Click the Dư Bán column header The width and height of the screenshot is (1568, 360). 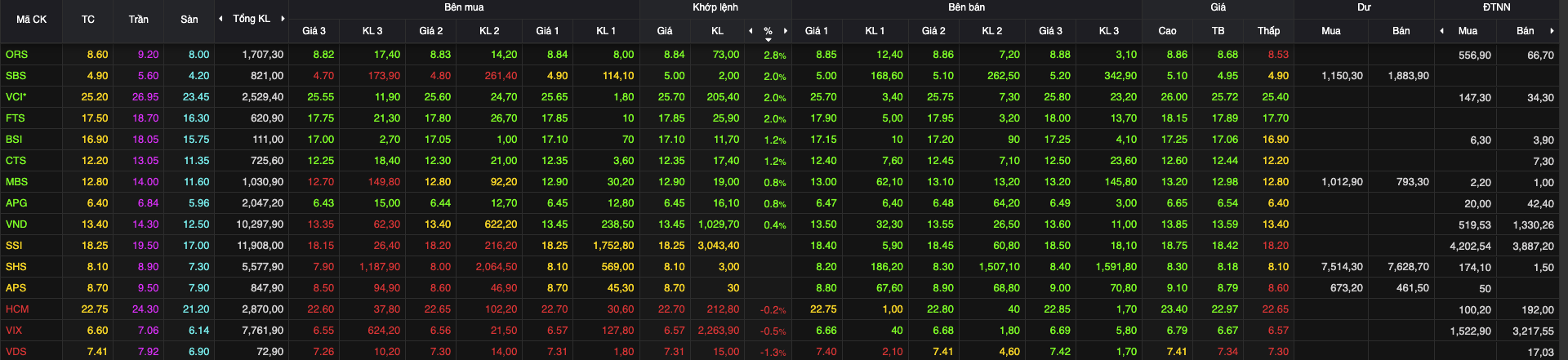(x=1401, y=31)
